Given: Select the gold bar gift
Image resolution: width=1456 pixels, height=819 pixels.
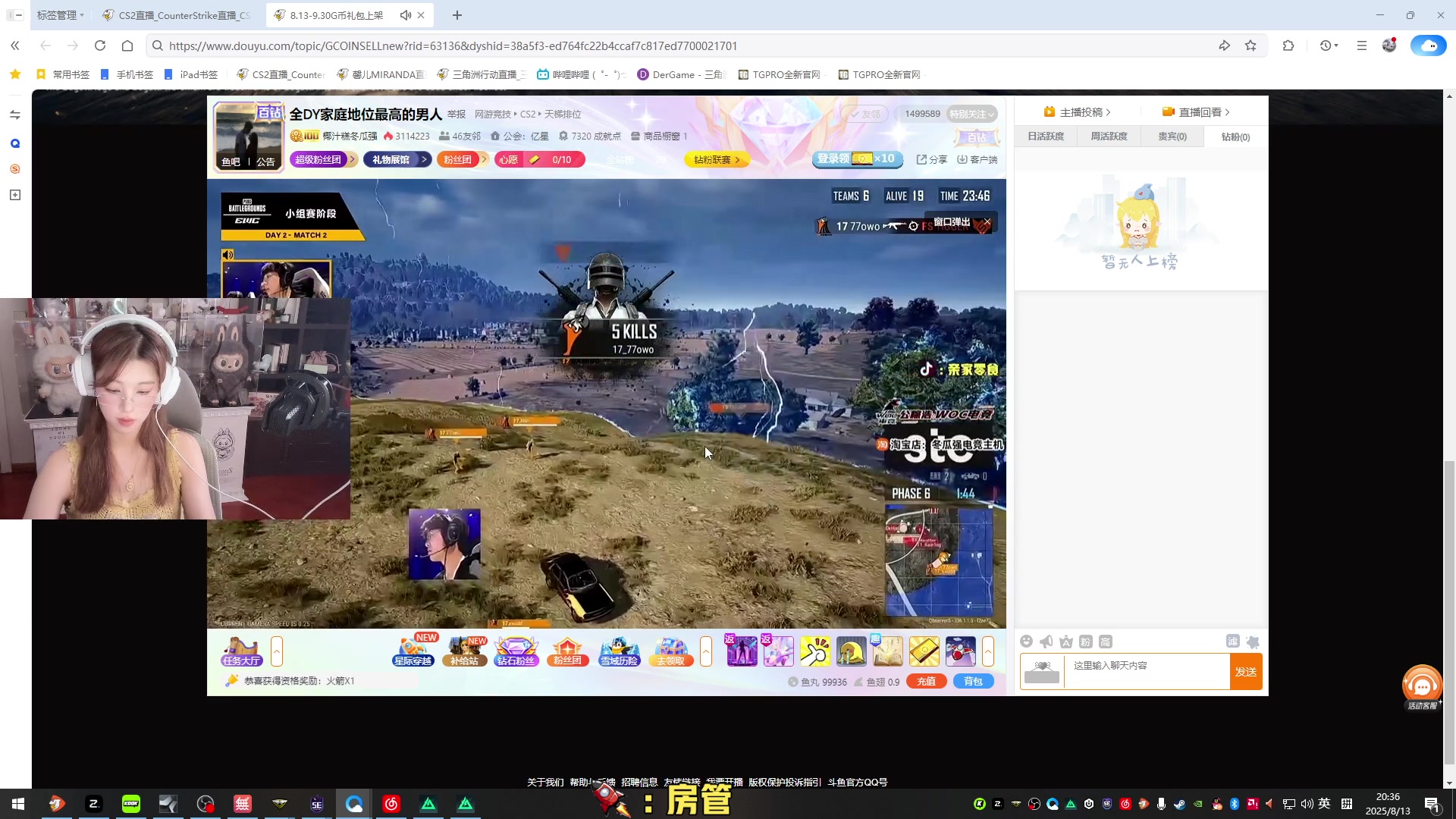Looking at the screenshot, I should [x=924, y=651].
